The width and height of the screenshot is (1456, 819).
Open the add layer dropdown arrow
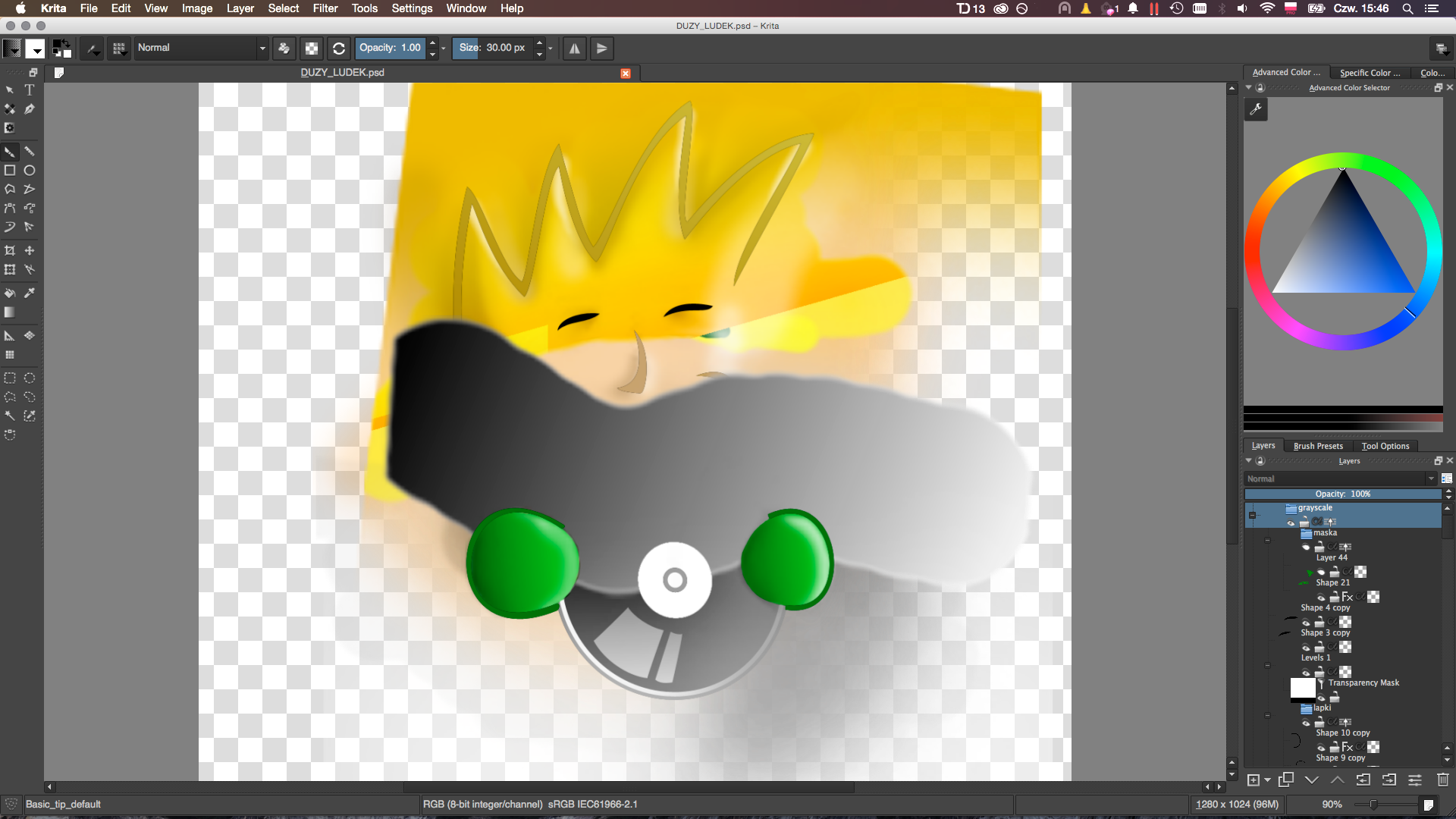pyautogui.click(x=1267, y=780)
